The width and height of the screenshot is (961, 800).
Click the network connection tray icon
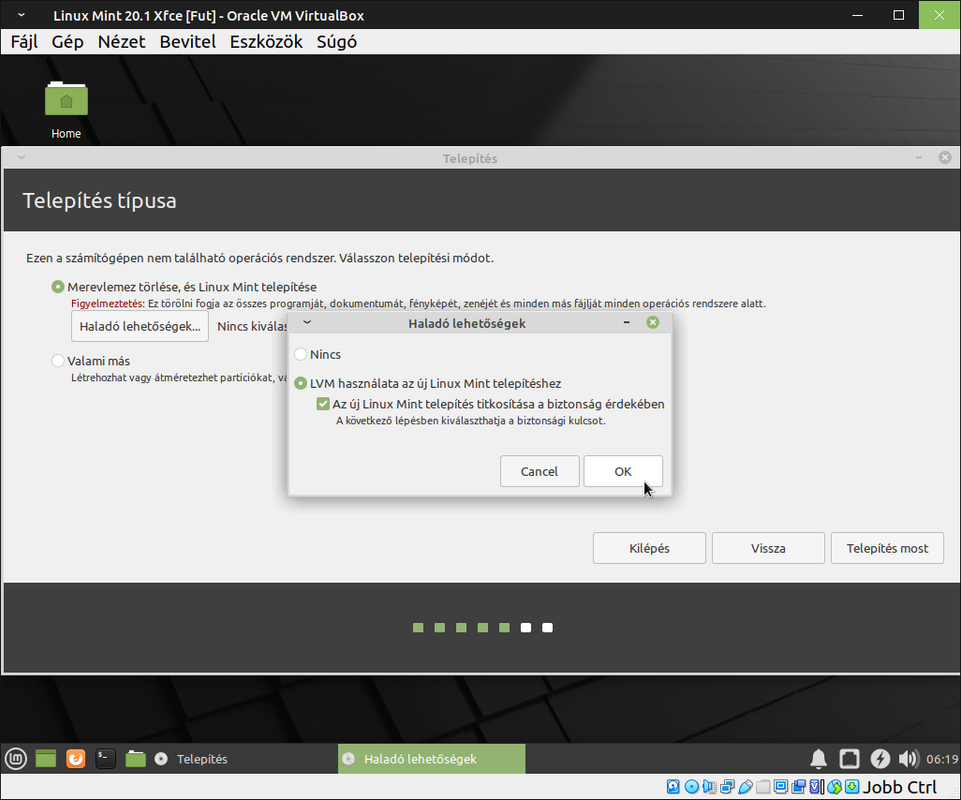tap(849, 759)
